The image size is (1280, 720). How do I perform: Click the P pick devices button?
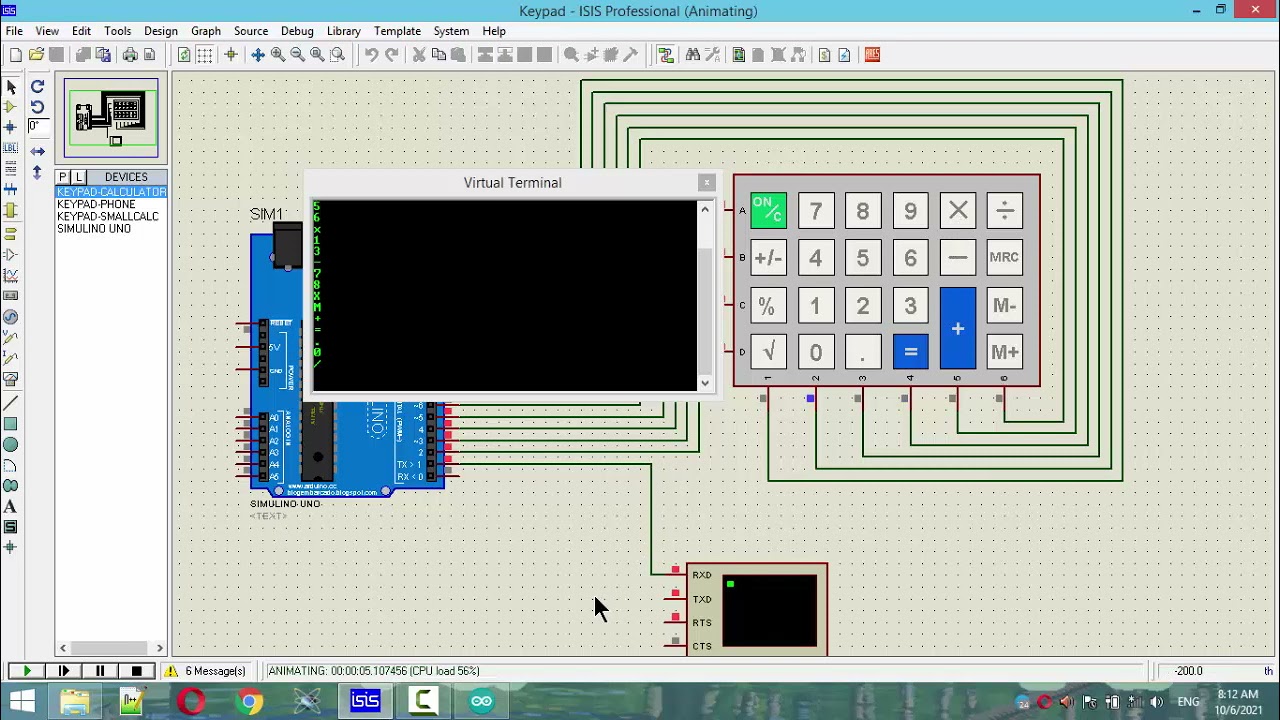click(63, 177)
